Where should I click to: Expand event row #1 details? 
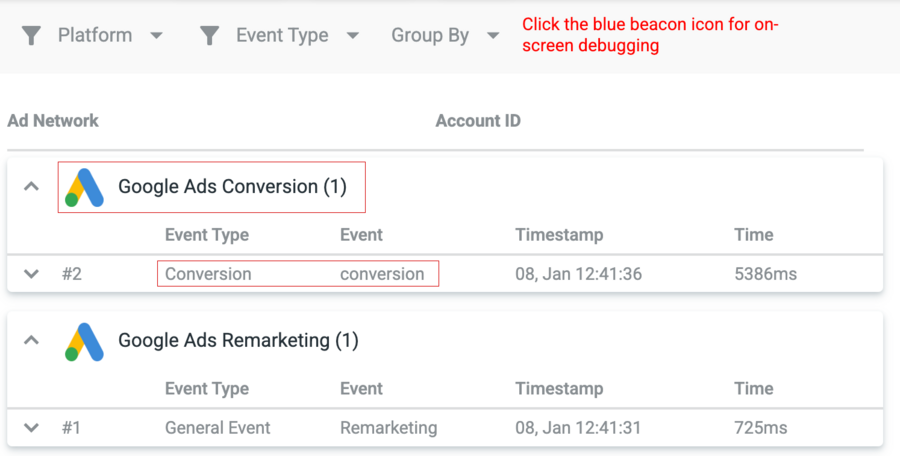(32, 428)
